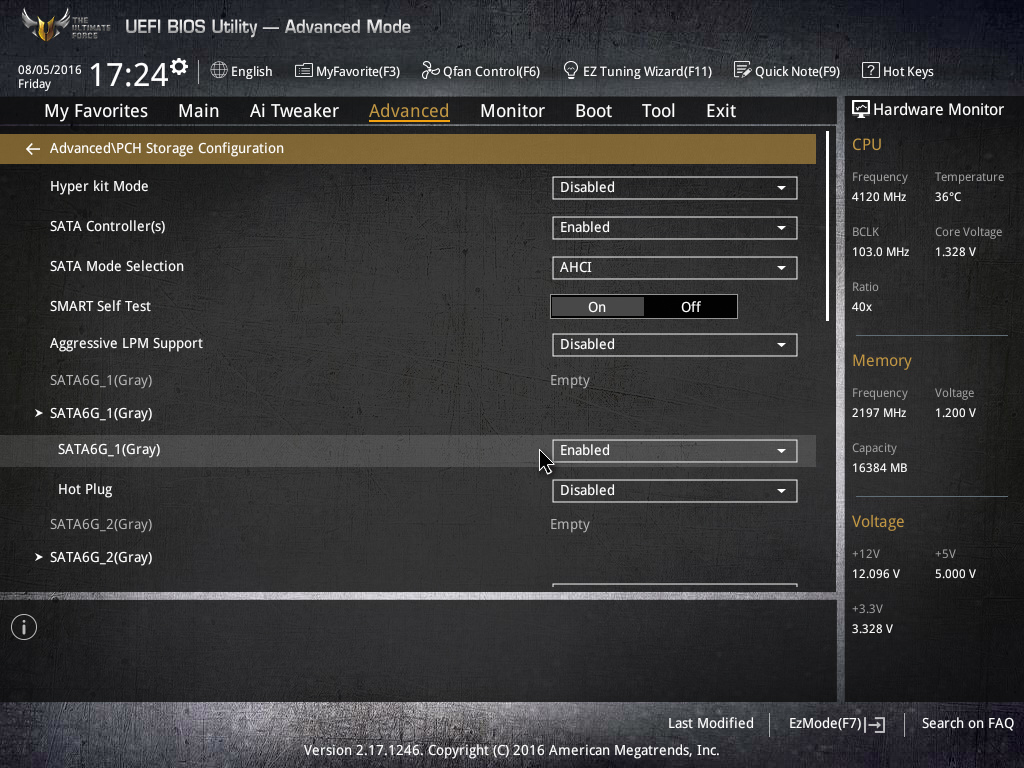Select the Advanced tab

coord(409,111)
